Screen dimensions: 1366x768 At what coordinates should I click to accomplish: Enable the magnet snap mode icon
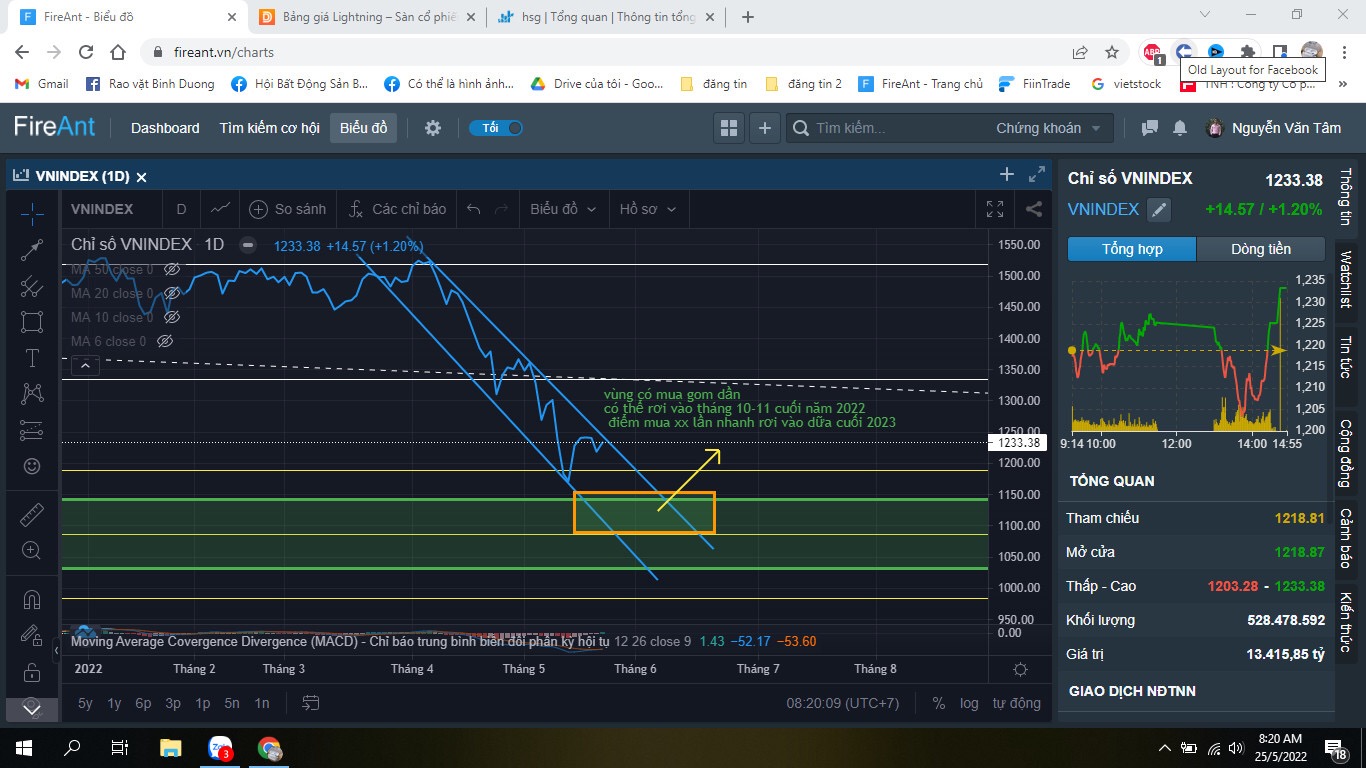tap(32, 600)
